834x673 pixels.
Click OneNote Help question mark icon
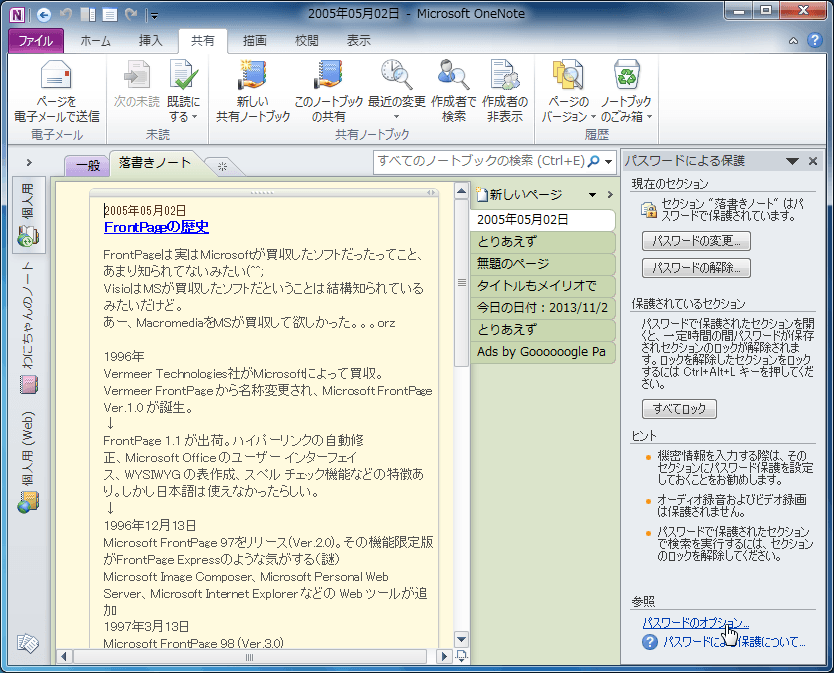click(x=814, y=40)
